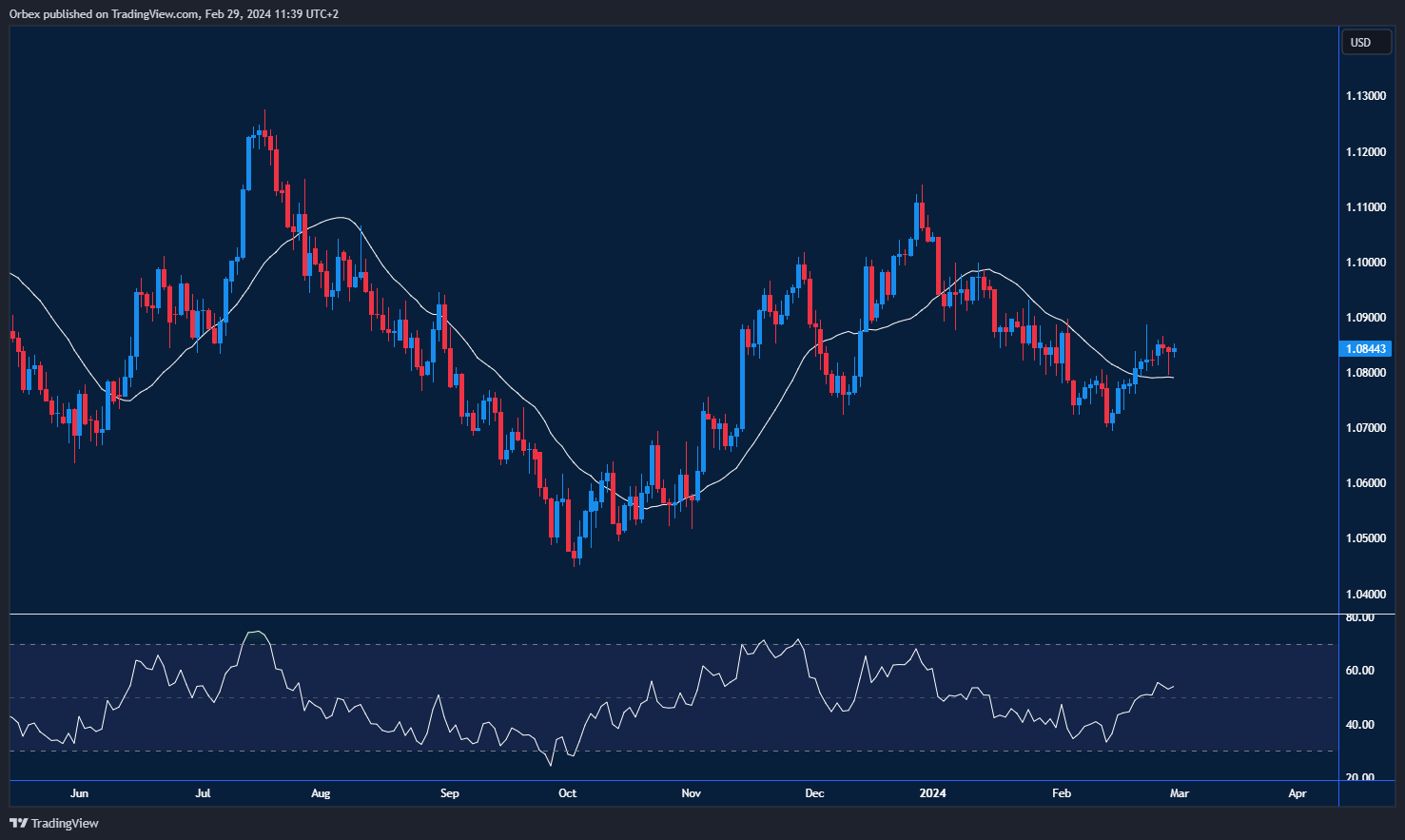Viewport: 1405px width, 840px height.
Task: Click the 60.00 RSI scale label
Action: (x=1360, y=671)
